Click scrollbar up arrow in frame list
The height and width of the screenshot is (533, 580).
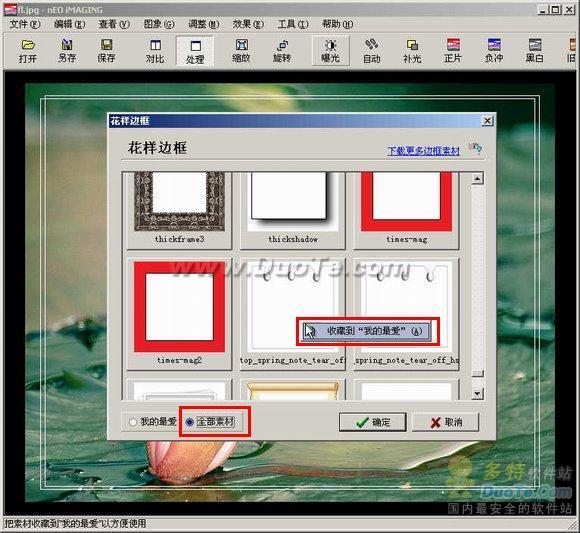[478, 179]
